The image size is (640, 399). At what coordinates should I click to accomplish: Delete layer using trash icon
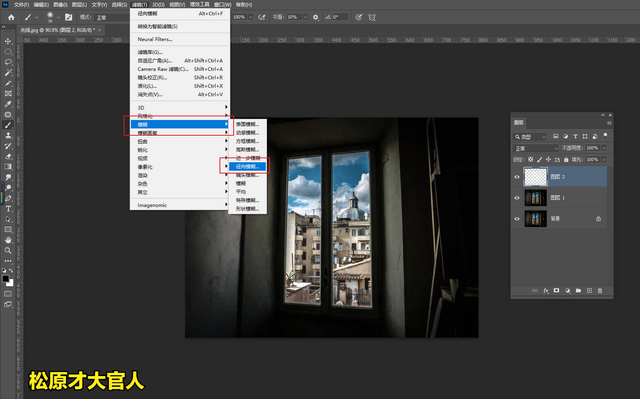tap(600, 290)
